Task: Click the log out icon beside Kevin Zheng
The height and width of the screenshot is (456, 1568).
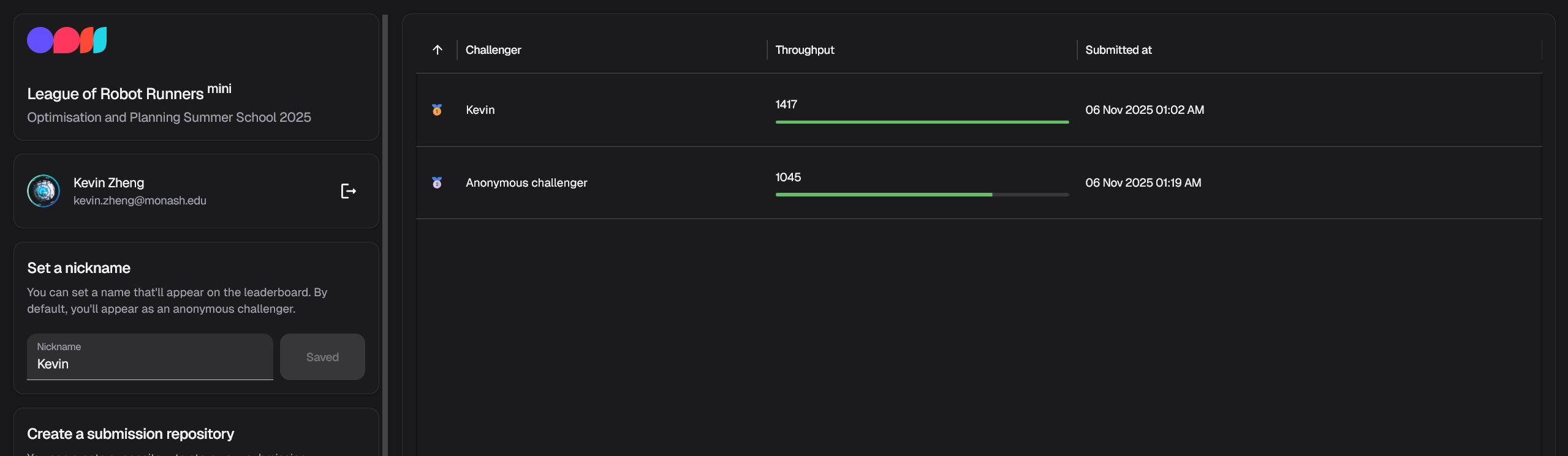Action: coord(348,192)
